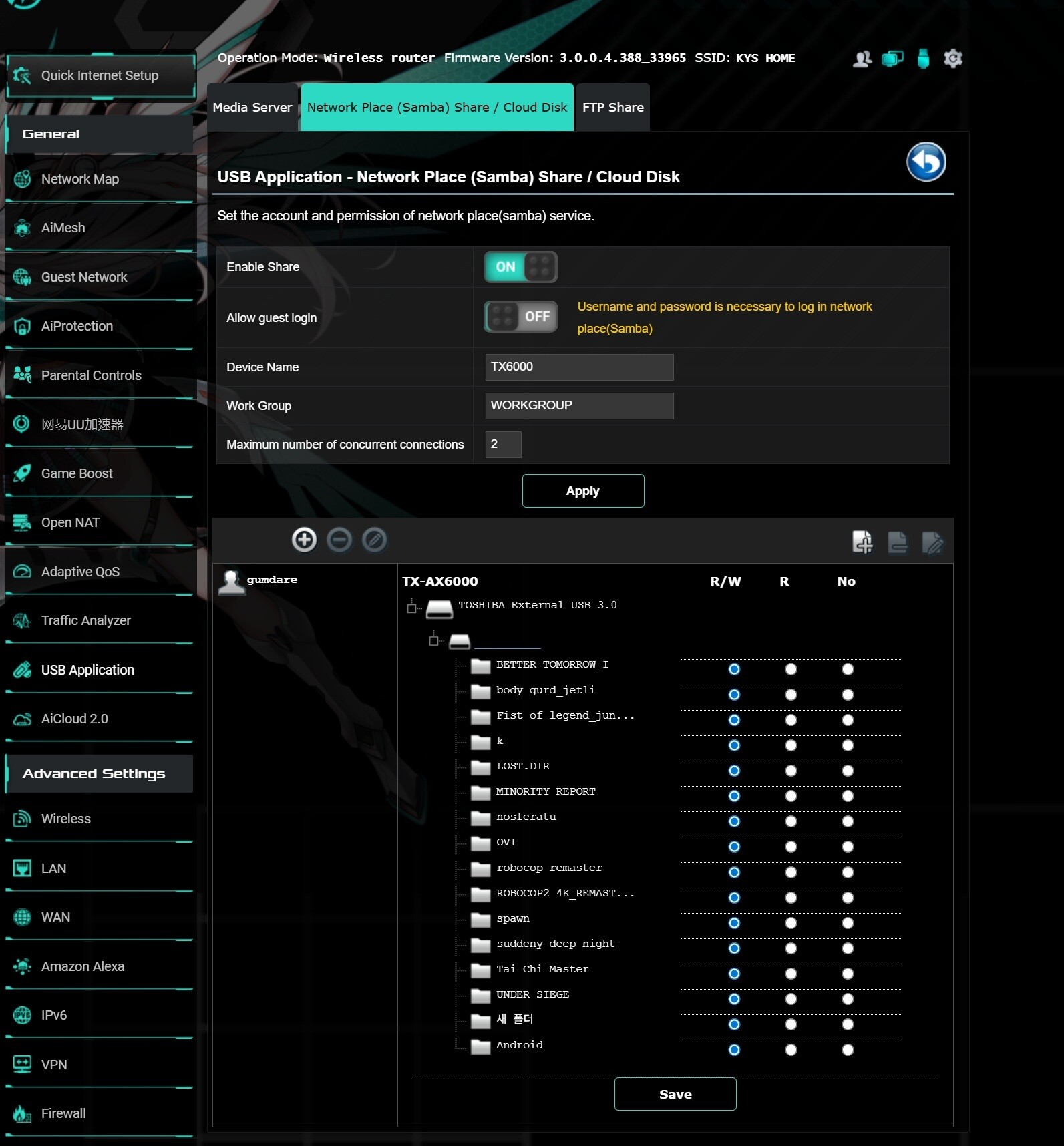Viewport: 1064px width, 1146px height.
Task: Click the add account plus icon
Action: coord(304,540)
